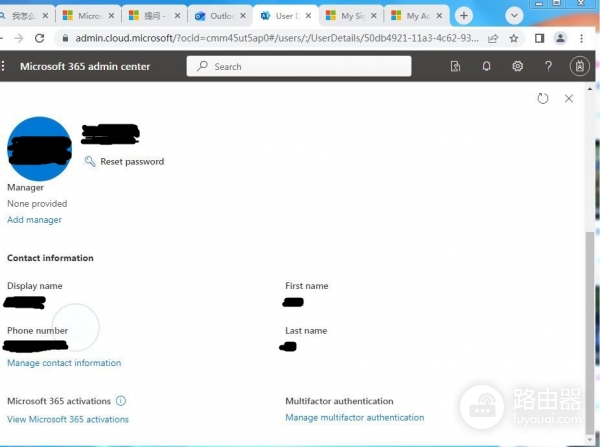Click the user profile avatar circle
Screen dimensions: 600x447
(x=39, y=148)
